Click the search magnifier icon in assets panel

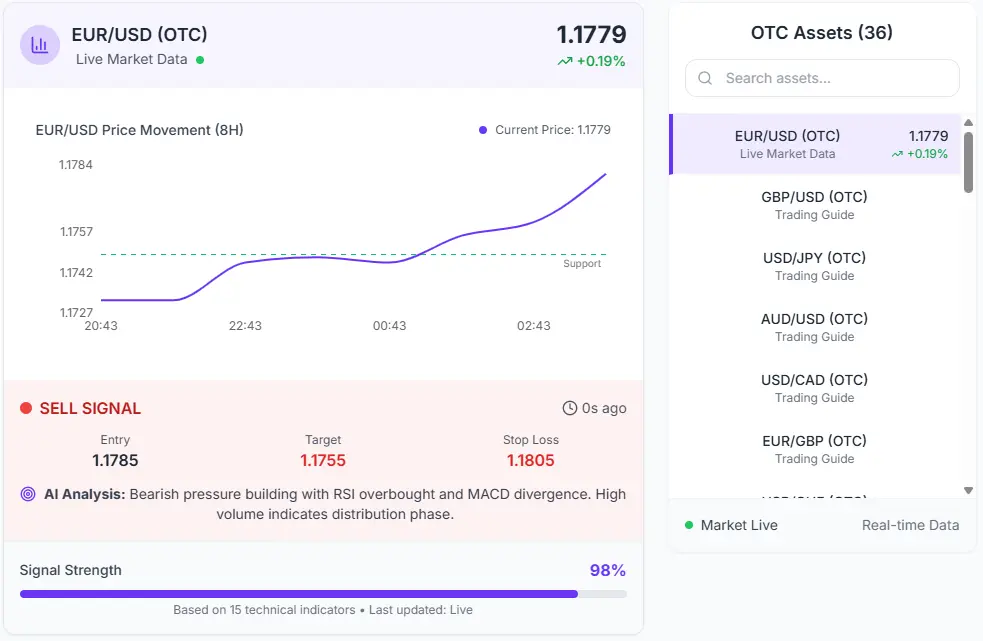point(704,78)
